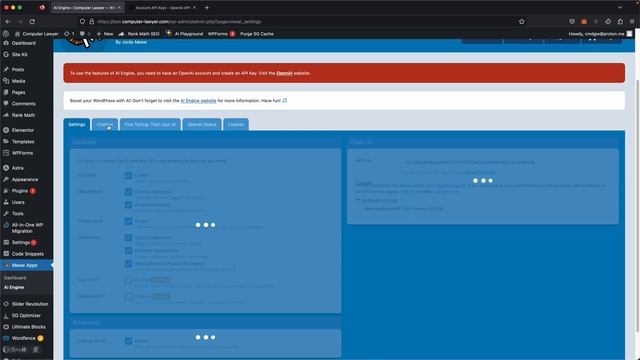Open the list all tabs chevron
The width and height of the screenshot is (640, 360).
click(x=620, y=7)
